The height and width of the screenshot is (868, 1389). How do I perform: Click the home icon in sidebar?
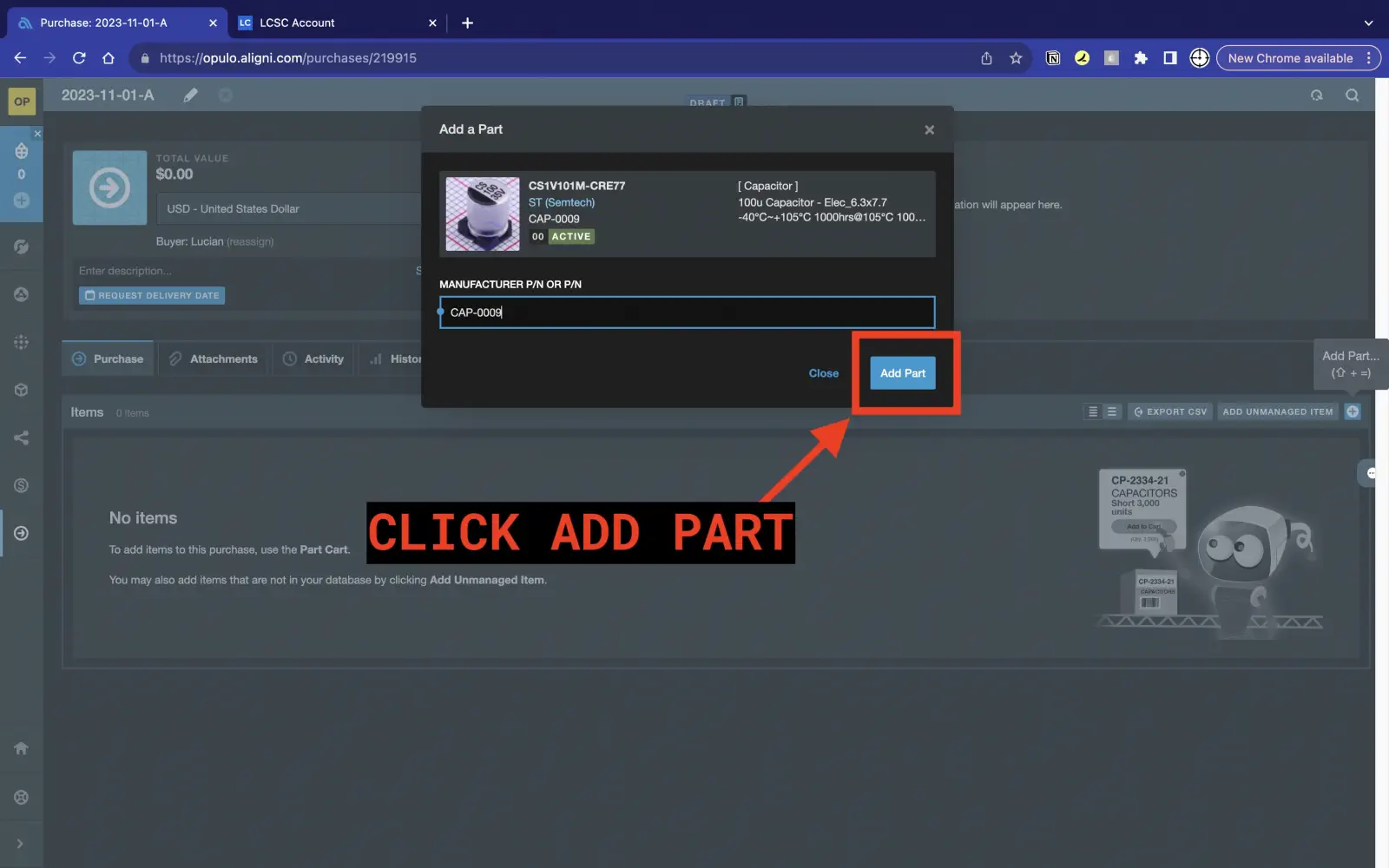[22, 748]
